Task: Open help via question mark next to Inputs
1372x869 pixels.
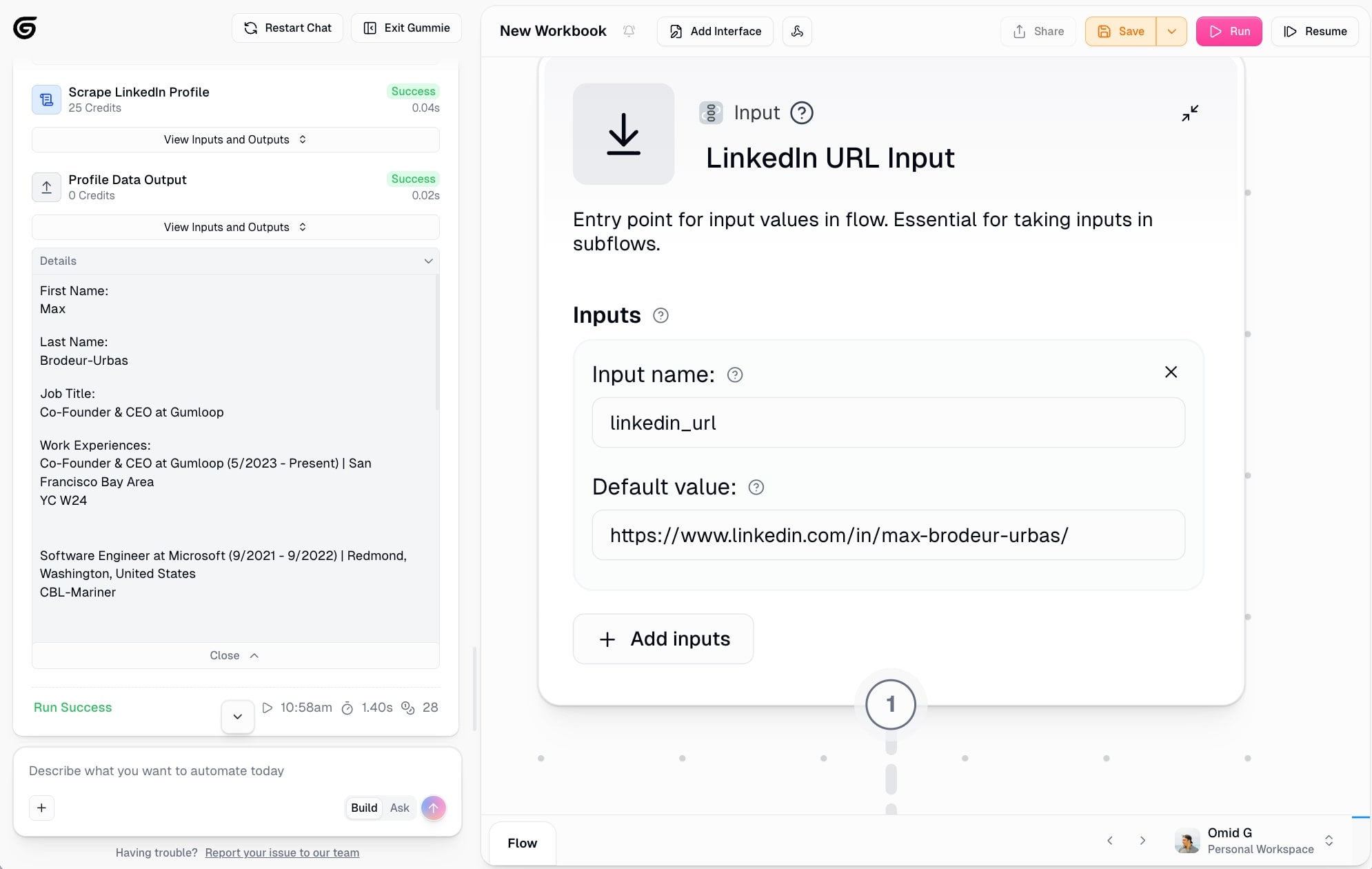Action: coord(660,315)
